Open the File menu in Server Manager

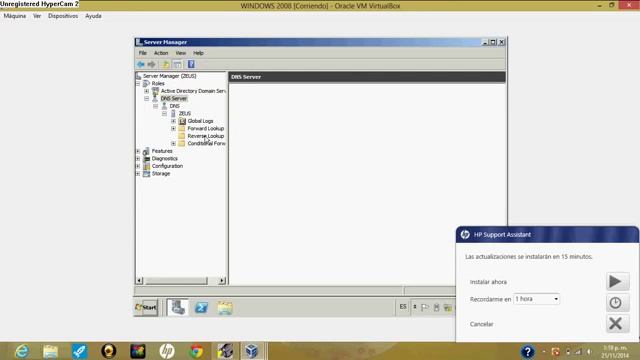click(x=142, y=53)
